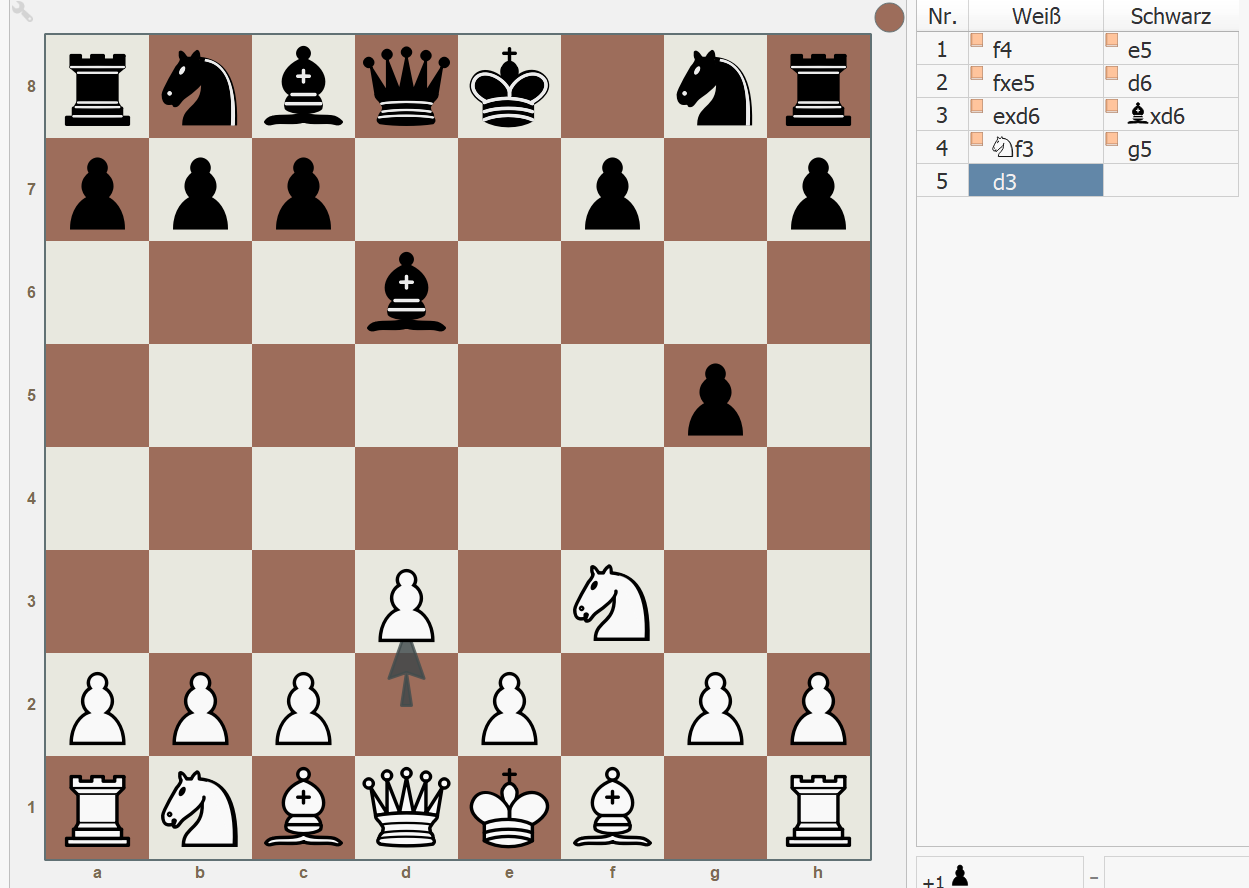
Task: Click the white king on e1
Action: pos(509,808)
